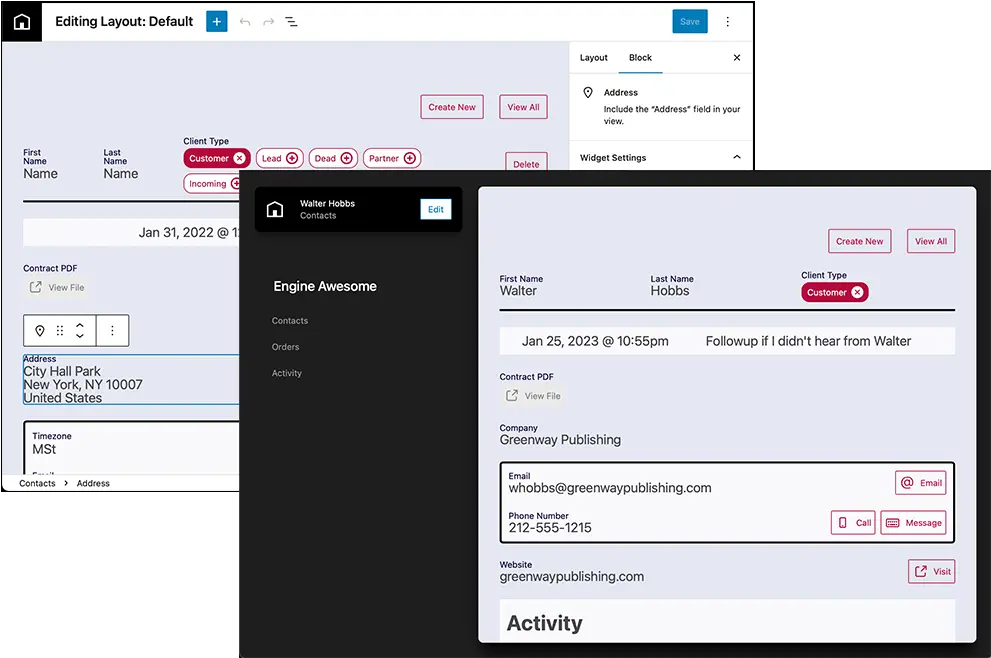Viewport: 991px width, 658px height.
Task: Open Orders in the sidebar menu
Action: click(286, 347)
